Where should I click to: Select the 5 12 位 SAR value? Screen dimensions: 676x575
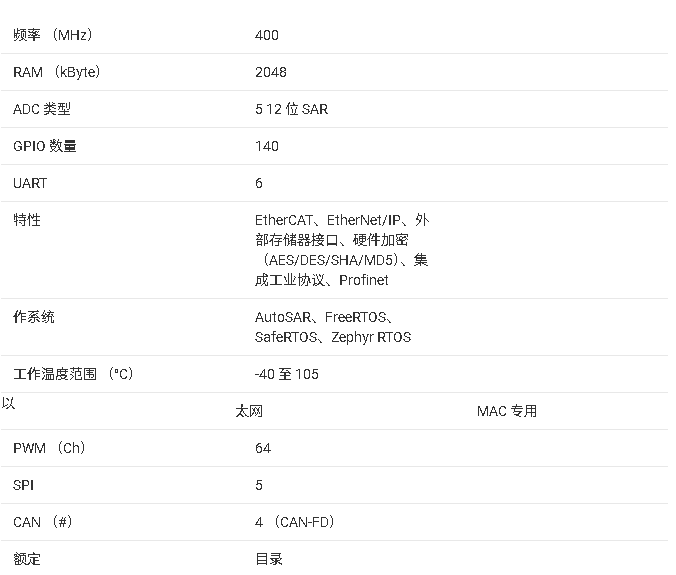291,109
